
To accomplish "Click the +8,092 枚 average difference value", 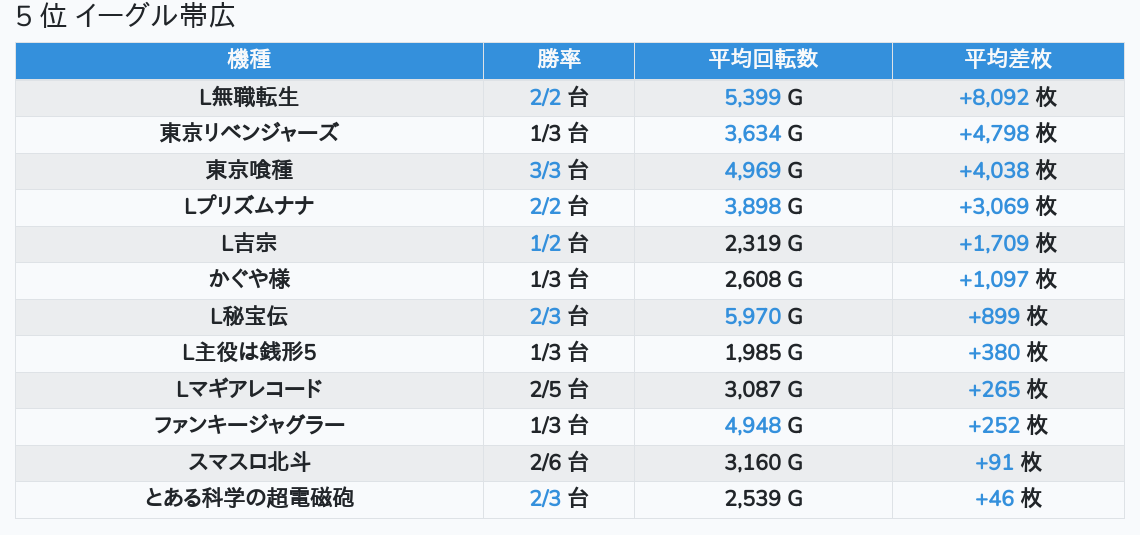I will point(1007,97).
